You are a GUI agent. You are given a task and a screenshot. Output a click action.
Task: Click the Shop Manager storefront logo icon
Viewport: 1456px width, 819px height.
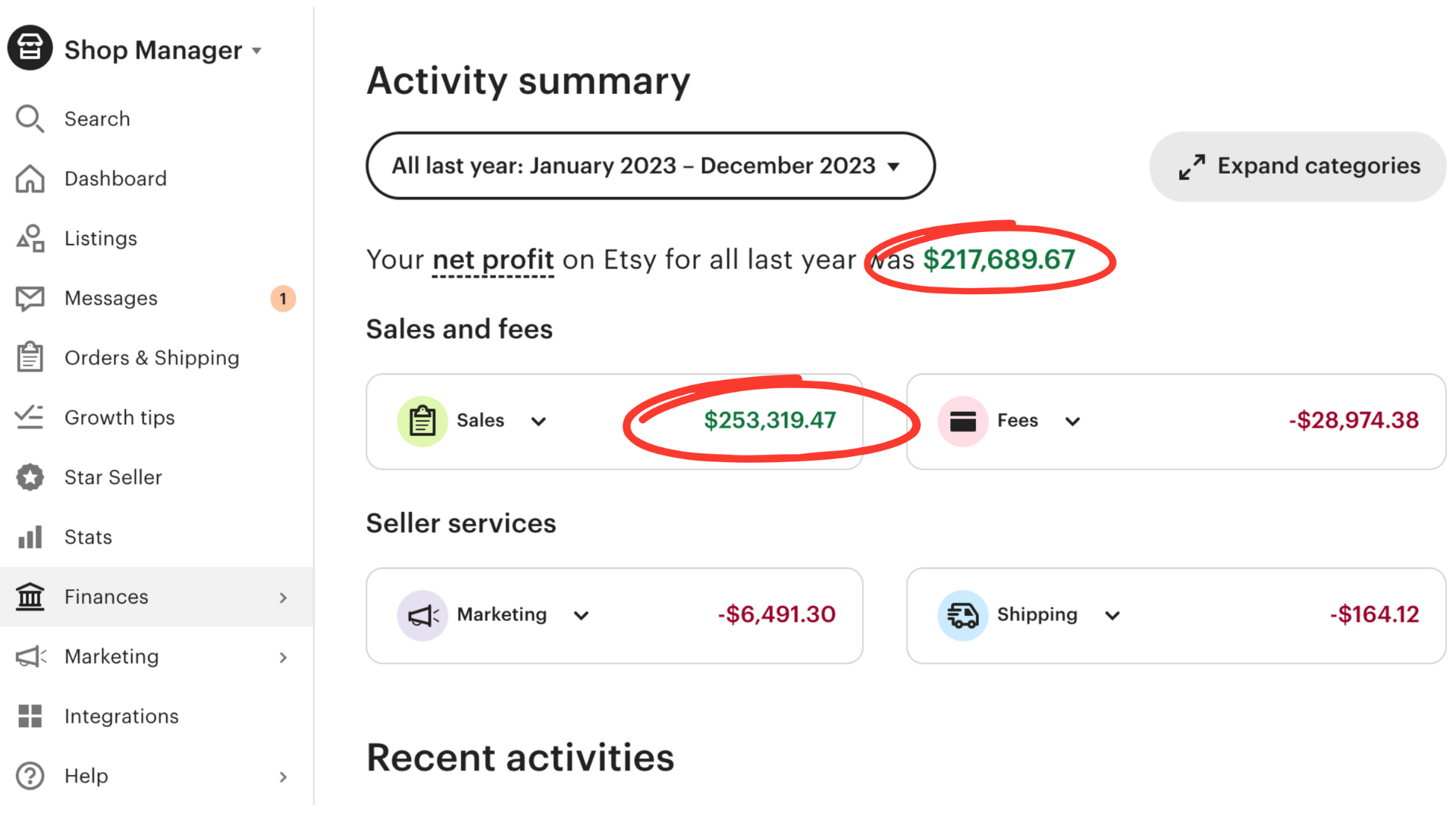pos(30,49)
